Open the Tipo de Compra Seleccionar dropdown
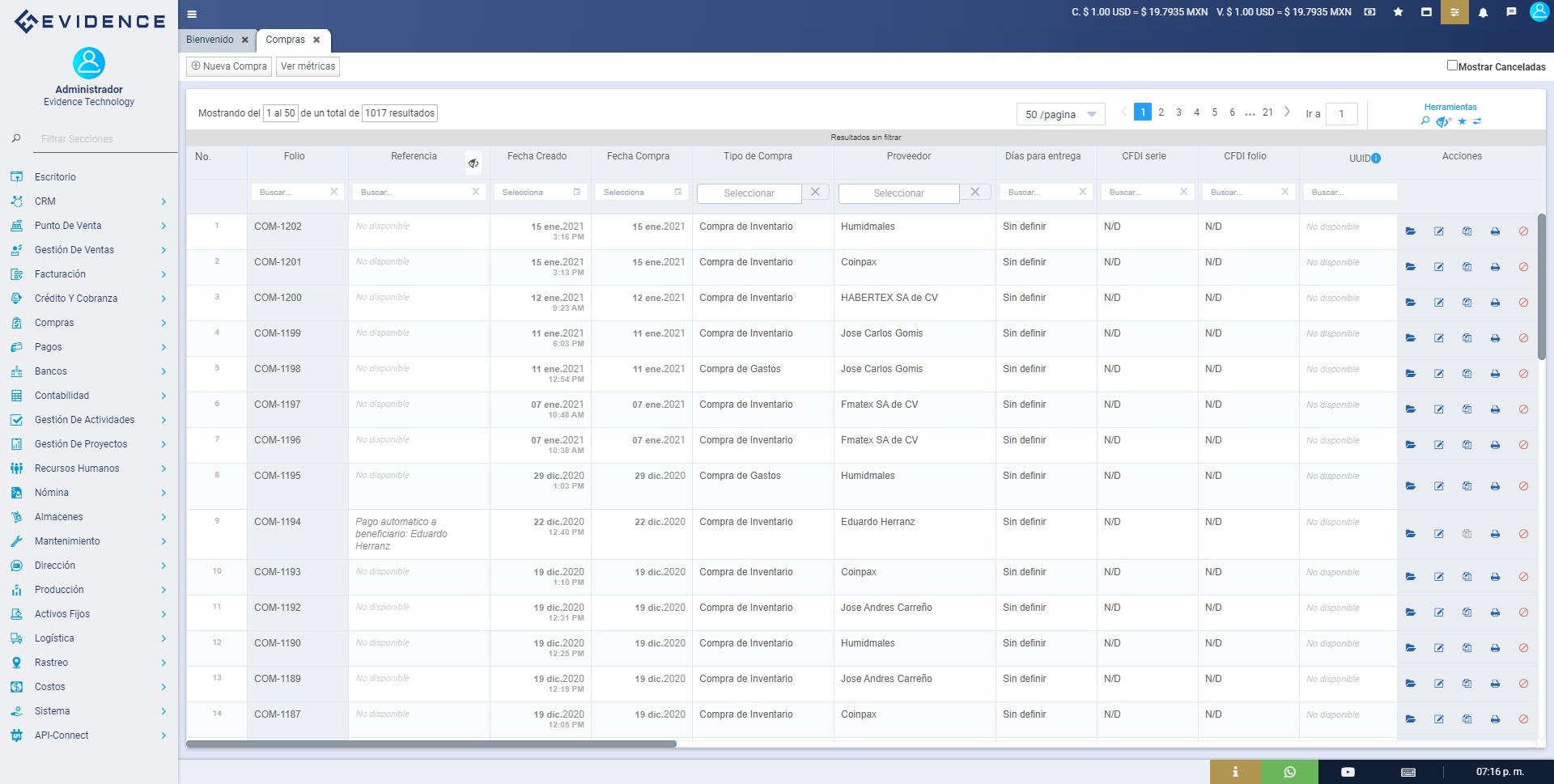This screenshot has height=784, width=1554. pyautogui.click(x=748, y=193)
